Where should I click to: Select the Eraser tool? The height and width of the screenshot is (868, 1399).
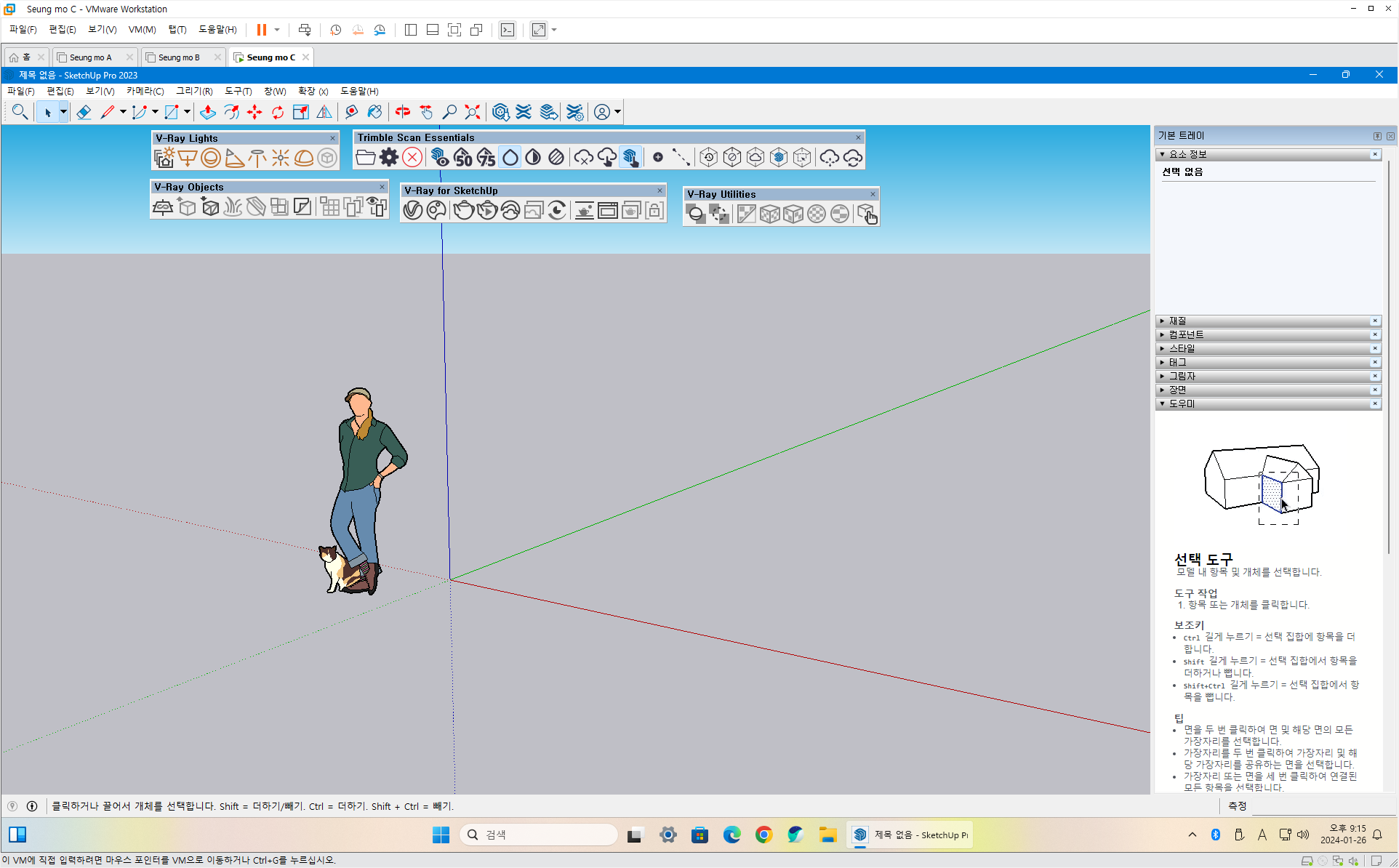pos(84,112)
